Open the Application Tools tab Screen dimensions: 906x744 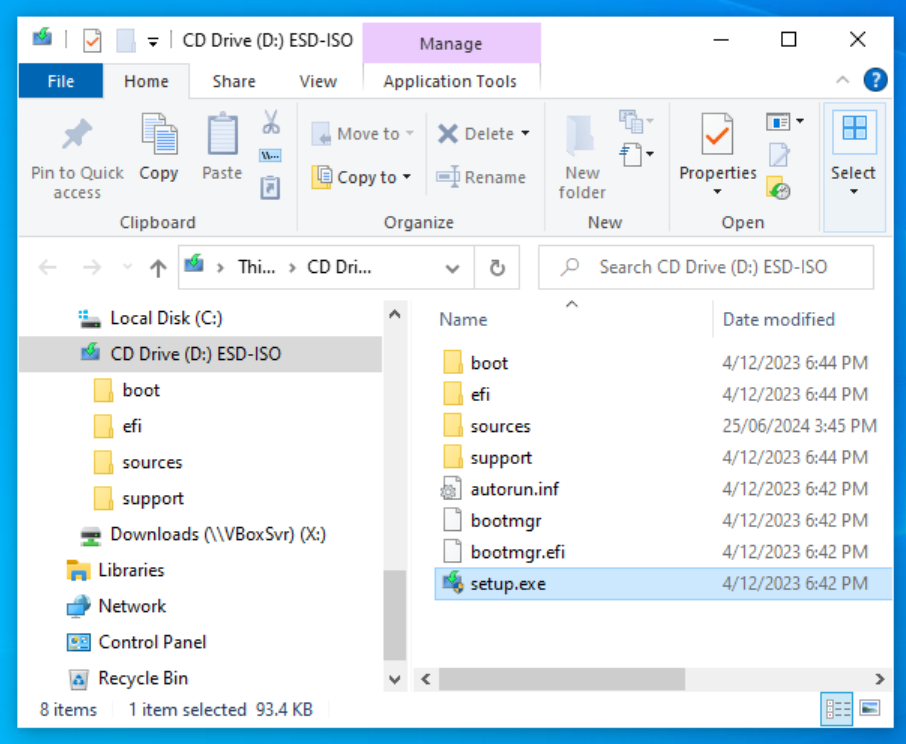[450, 81]
